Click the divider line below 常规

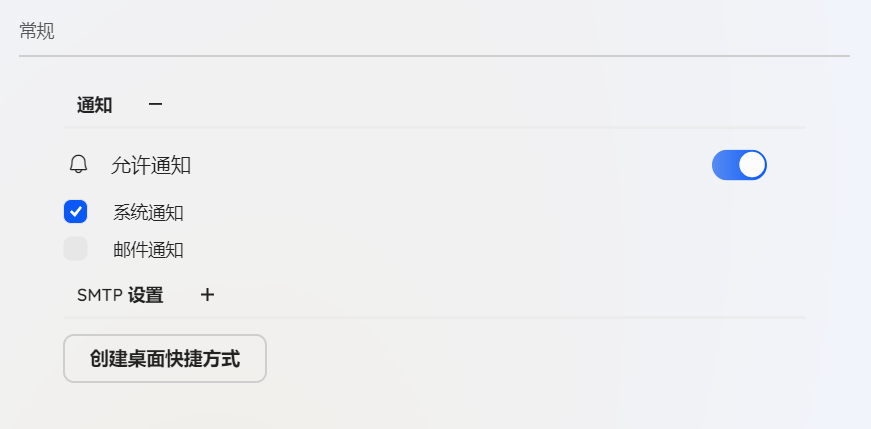coord(434,56)
